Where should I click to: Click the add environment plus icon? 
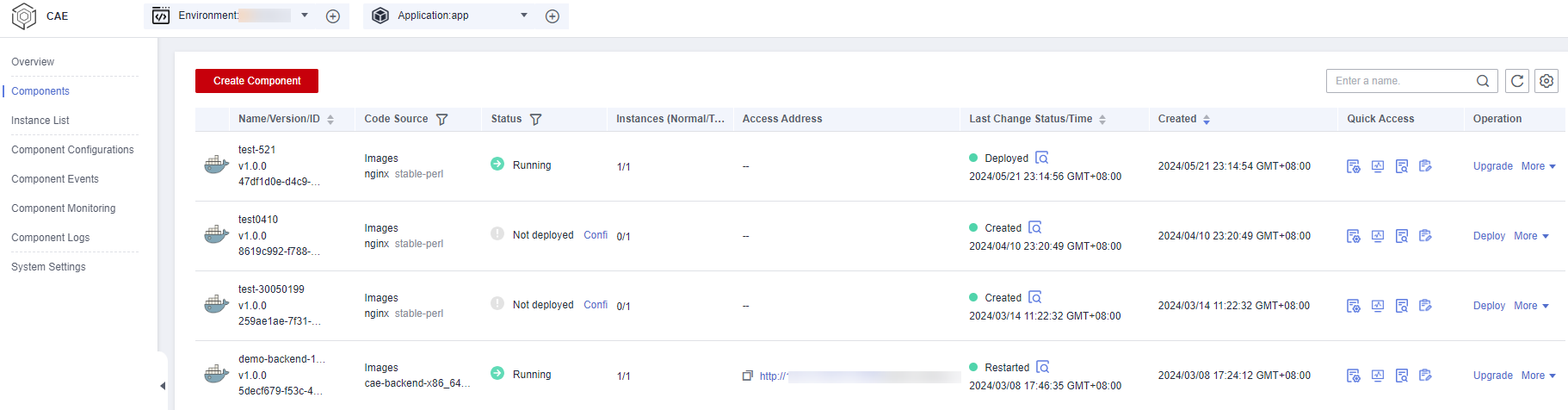(333, 16)
